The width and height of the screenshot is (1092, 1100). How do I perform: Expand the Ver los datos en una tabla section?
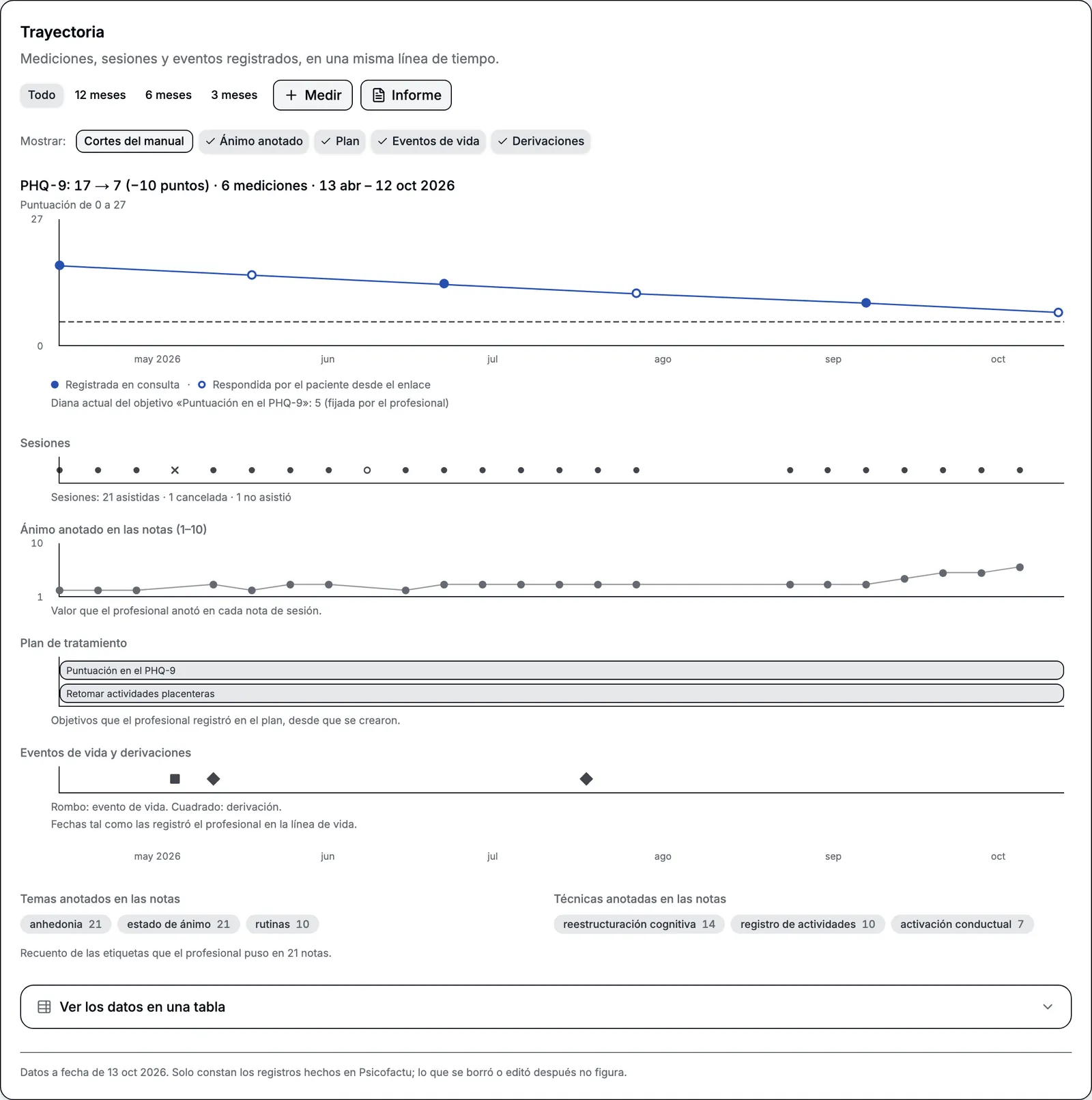point(546,1006)
